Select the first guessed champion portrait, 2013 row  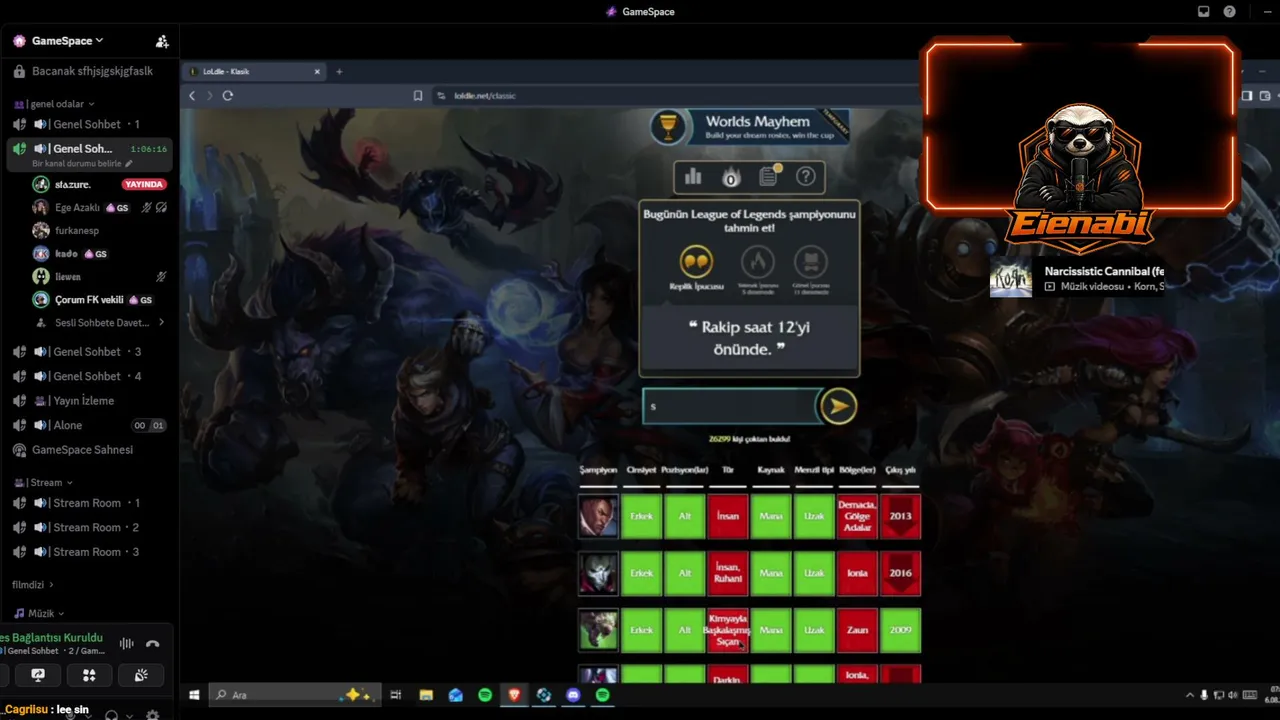[x=598, y=516]
